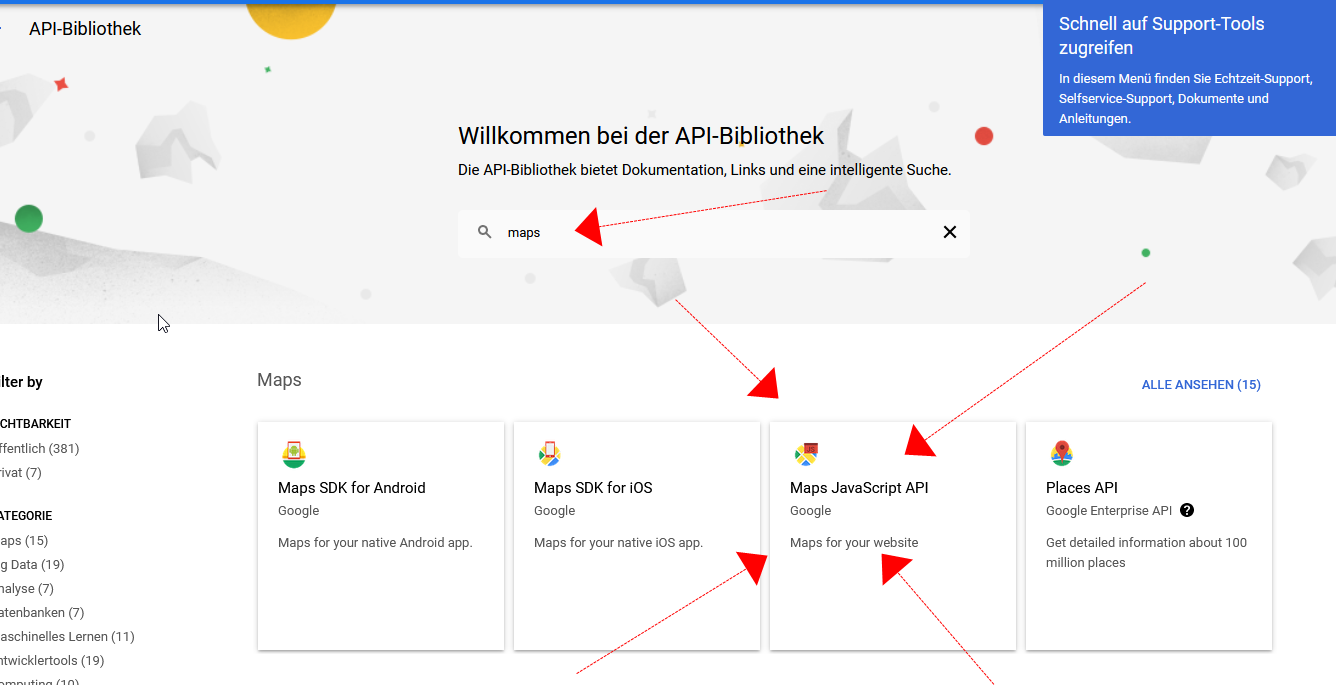Click the Maps SDK for Android icon
The width and height of the screenshot is (1336, 685).
tap(293, 454)
